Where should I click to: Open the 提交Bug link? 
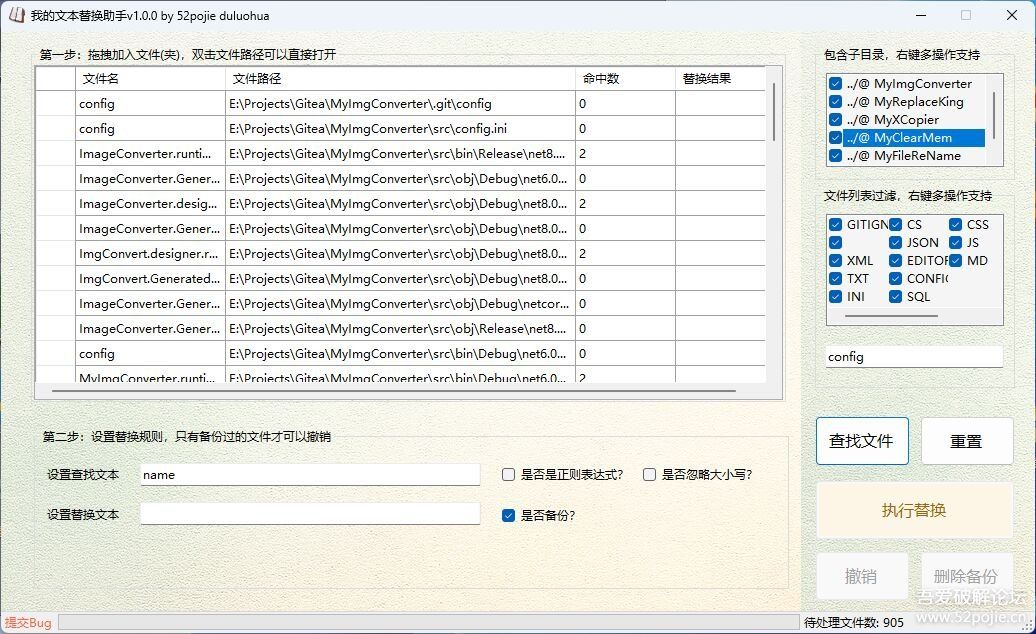(28, 622)
